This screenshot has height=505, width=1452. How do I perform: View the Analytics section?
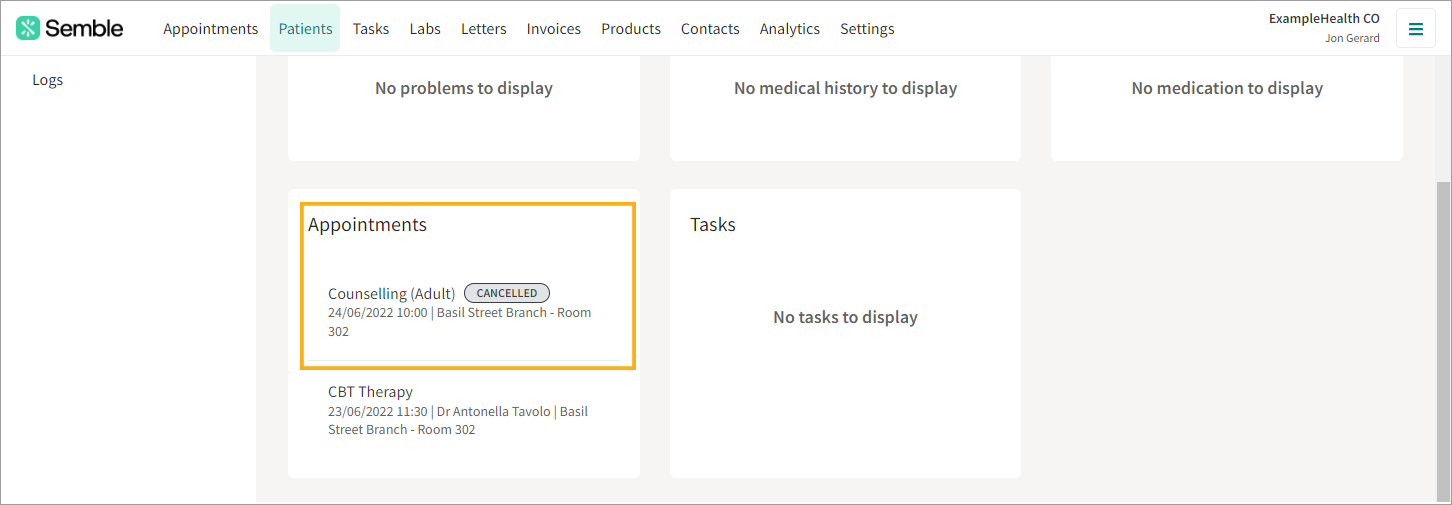point(790,29)
